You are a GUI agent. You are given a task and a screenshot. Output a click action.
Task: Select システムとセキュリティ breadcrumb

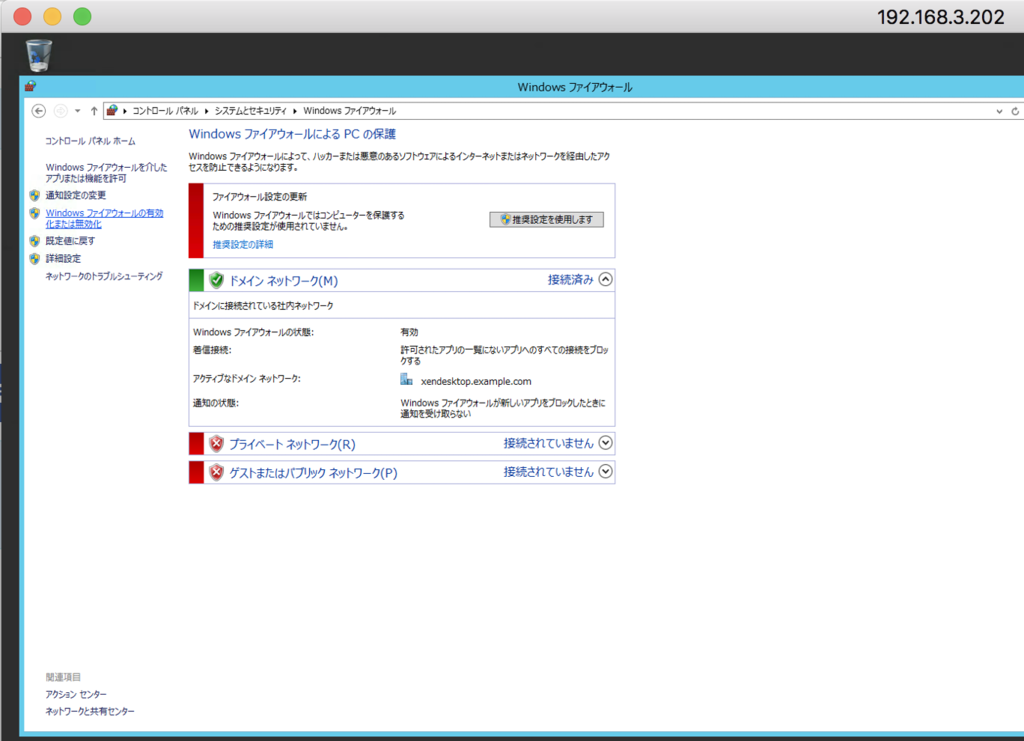tap(250, 111)
